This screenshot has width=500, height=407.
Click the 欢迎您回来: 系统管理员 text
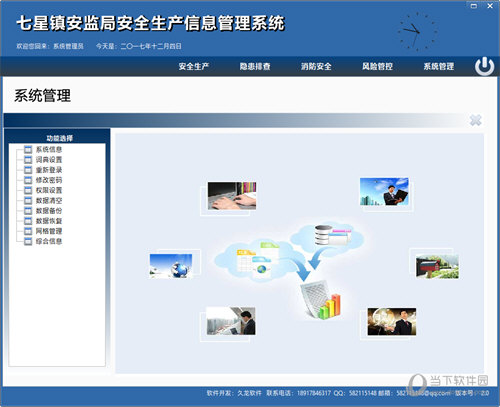pyautogui.click(x=50, y=46)
